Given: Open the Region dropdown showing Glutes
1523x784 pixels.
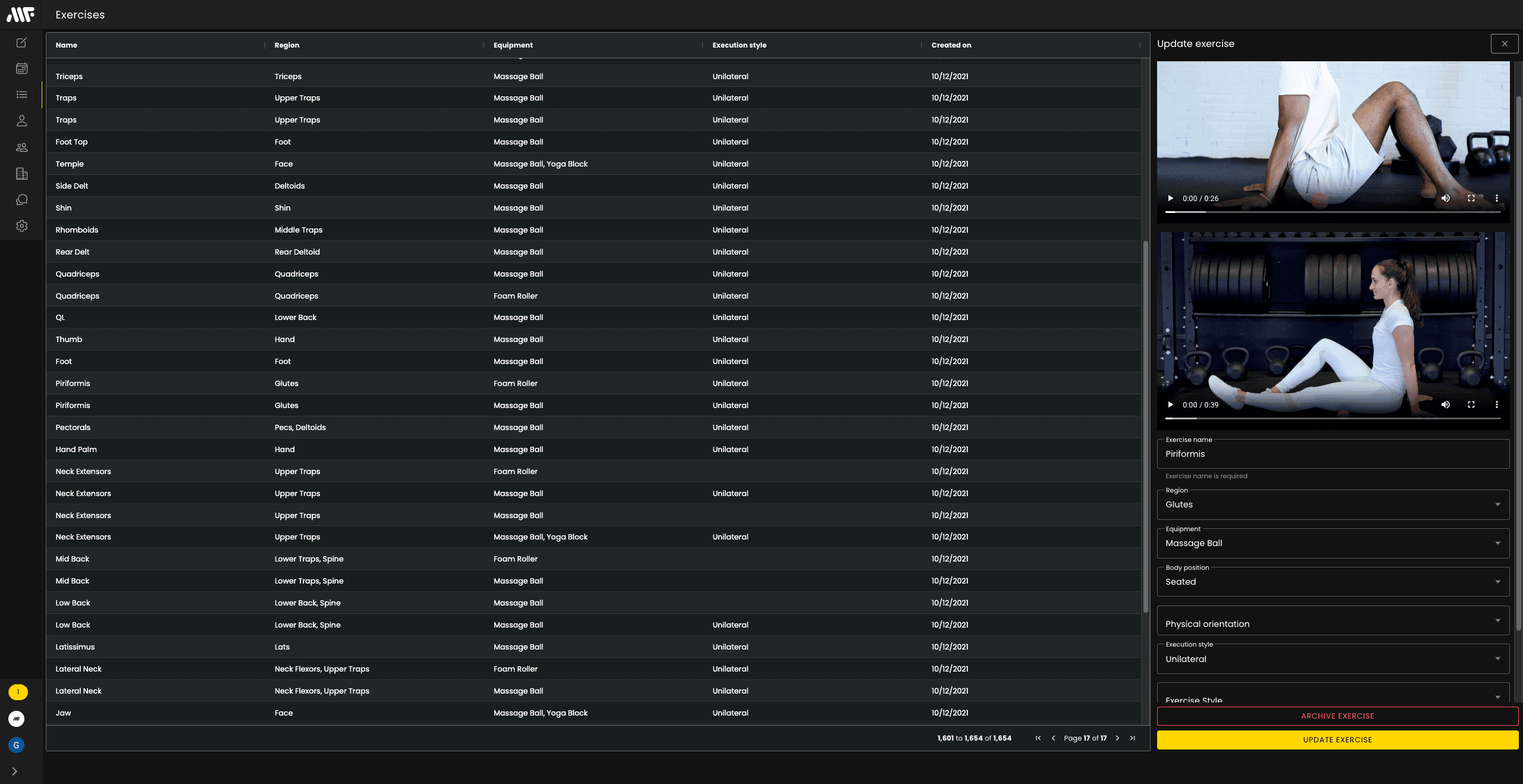Looking at the screenshot, I should click(x=1333, y=504).
